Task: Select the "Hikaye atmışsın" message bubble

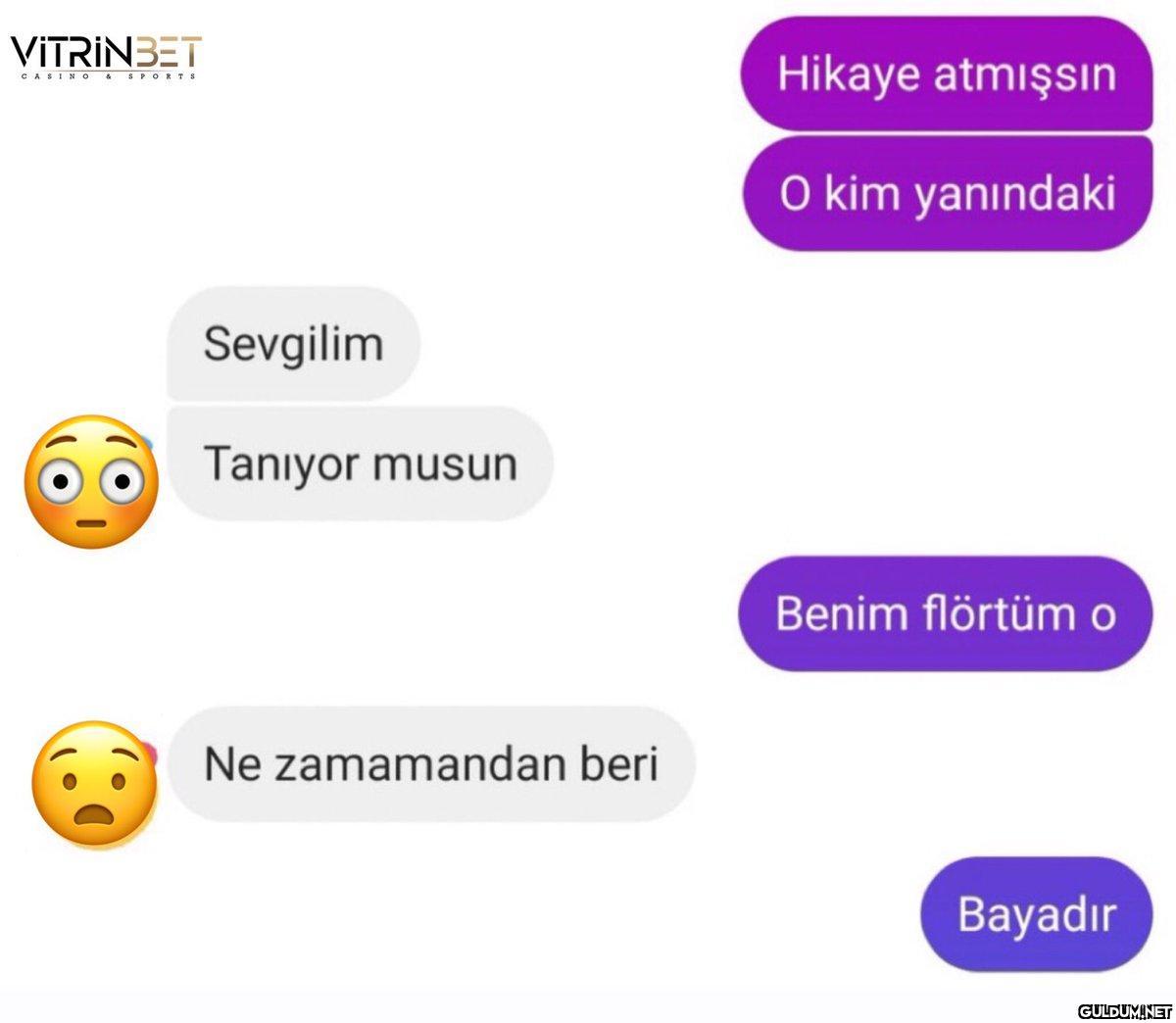Action: pos(947,73)
